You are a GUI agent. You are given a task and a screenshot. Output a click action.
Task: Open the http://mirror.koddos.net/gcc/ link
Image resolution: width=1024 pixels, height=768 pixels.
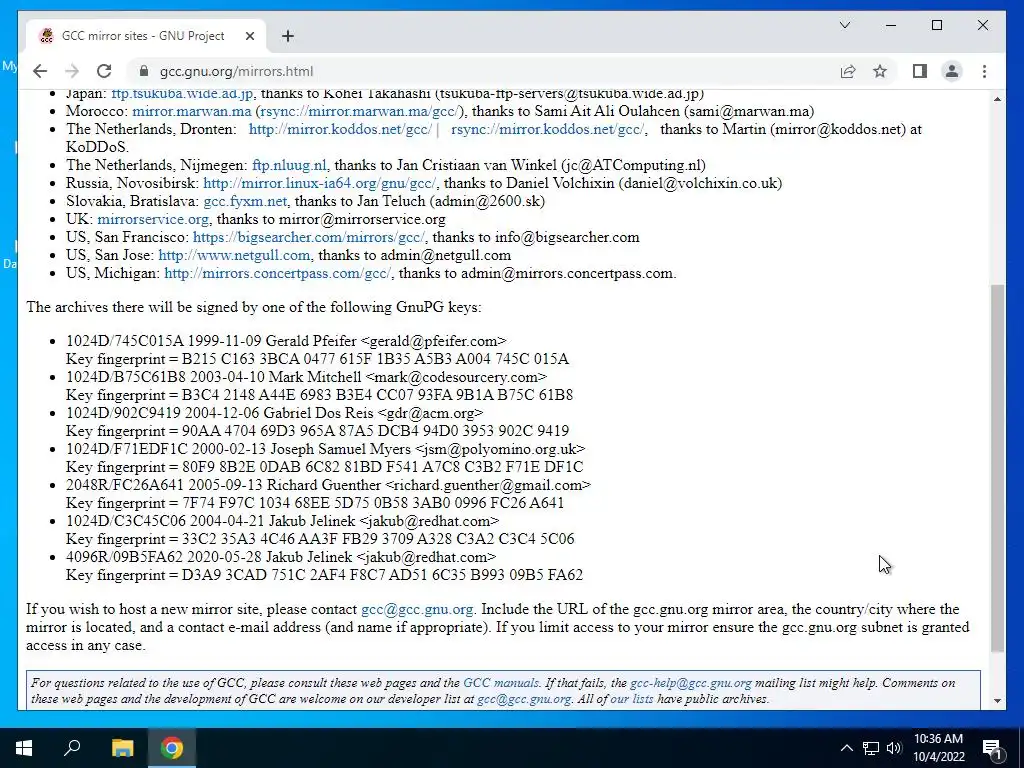(340, 129)
